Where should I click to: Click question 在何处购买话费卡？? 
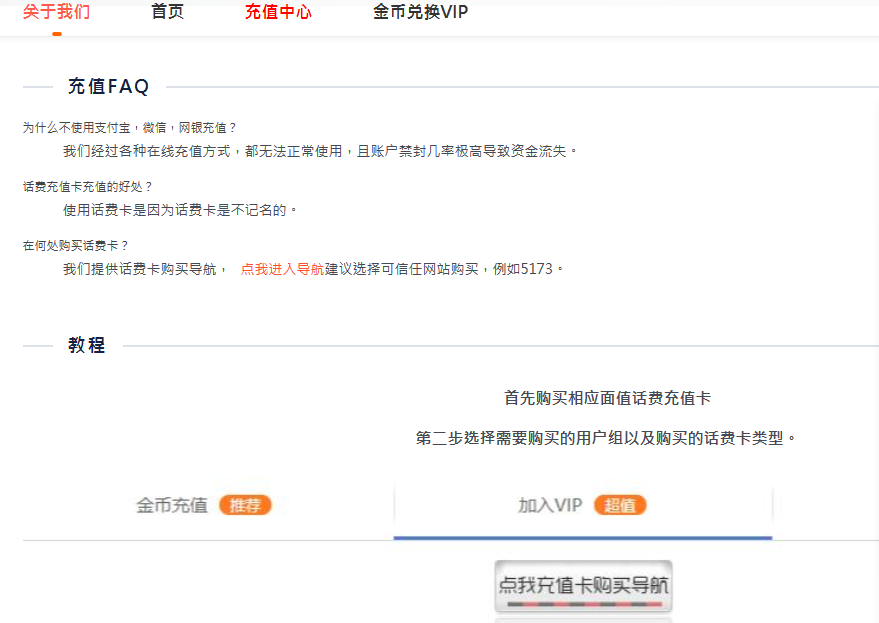click(76, 246)
